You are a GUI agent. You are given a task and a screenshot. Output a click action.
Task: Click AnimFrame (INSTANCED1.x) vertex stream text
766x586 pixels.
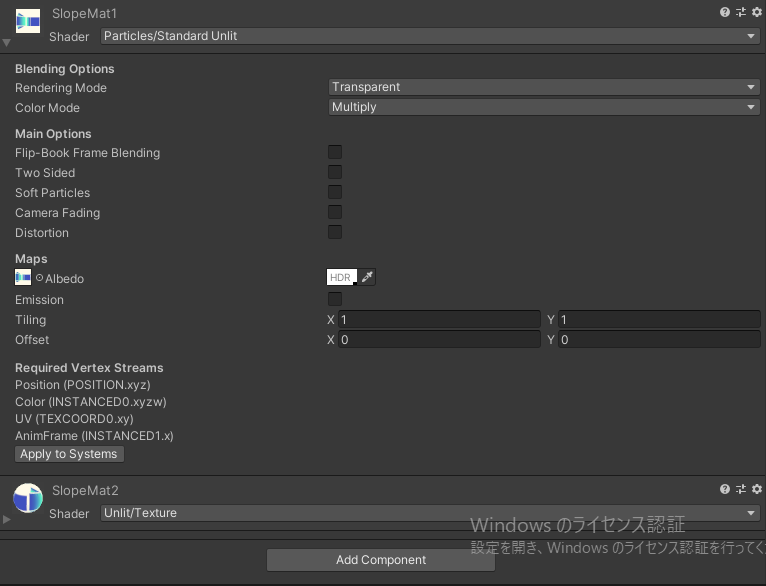(94, 436)
